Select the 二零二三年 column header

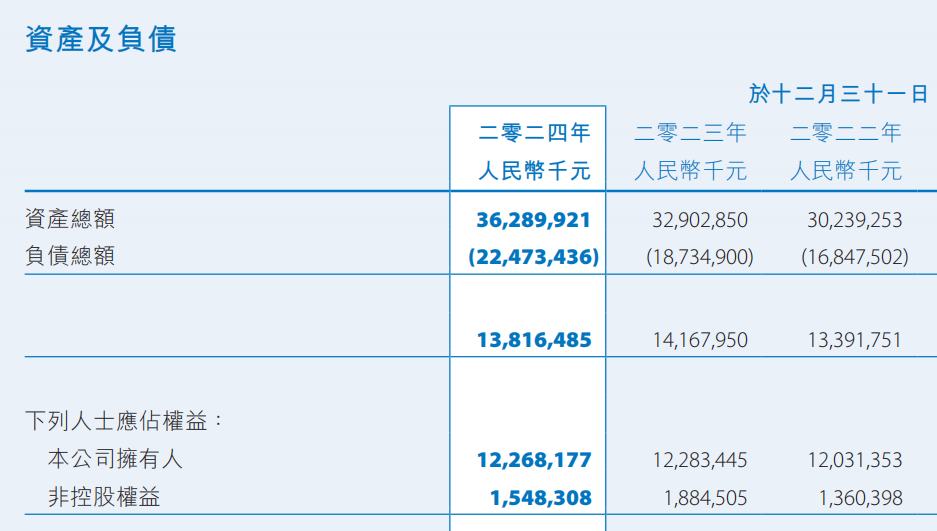tap(690, 133)
